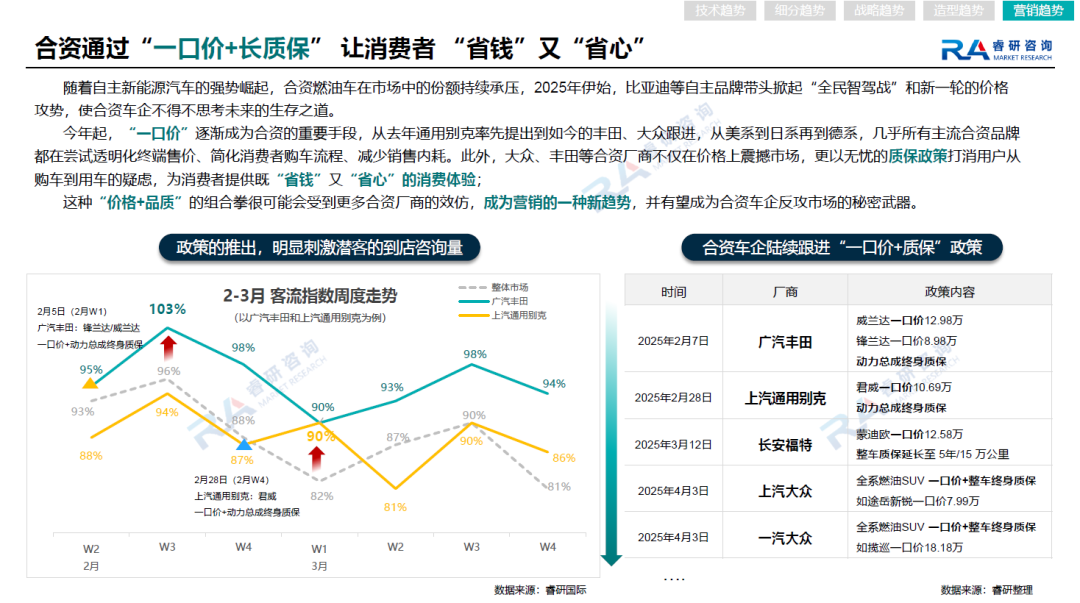Click the 合资车企陆续跟进 table section header

[x=841, y=247]
